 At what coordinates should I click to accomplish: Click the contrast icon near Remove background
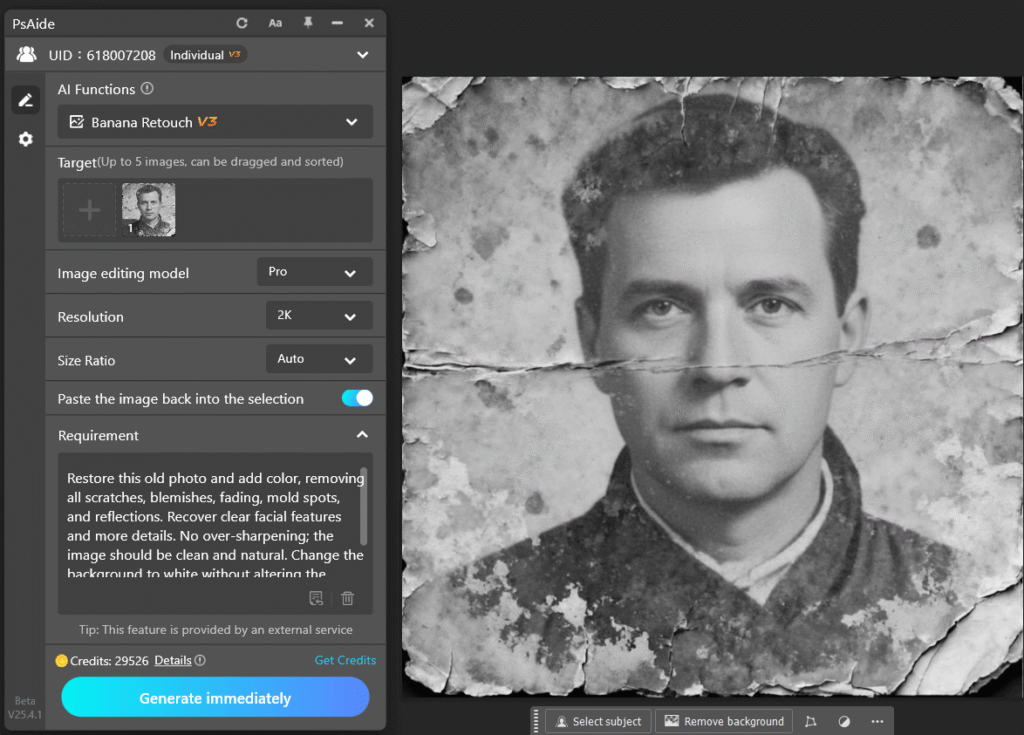pyautogui.click(x=843, y=721)
